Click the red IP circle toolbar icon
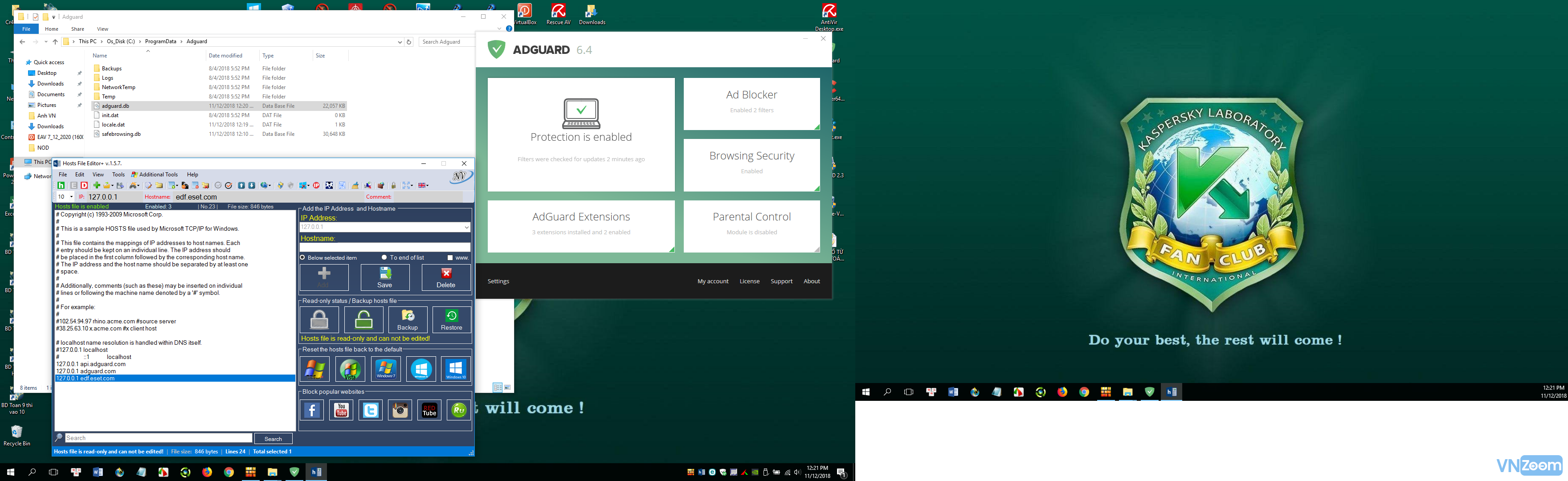Screen dimensions: 1568x481 (316, 185)
